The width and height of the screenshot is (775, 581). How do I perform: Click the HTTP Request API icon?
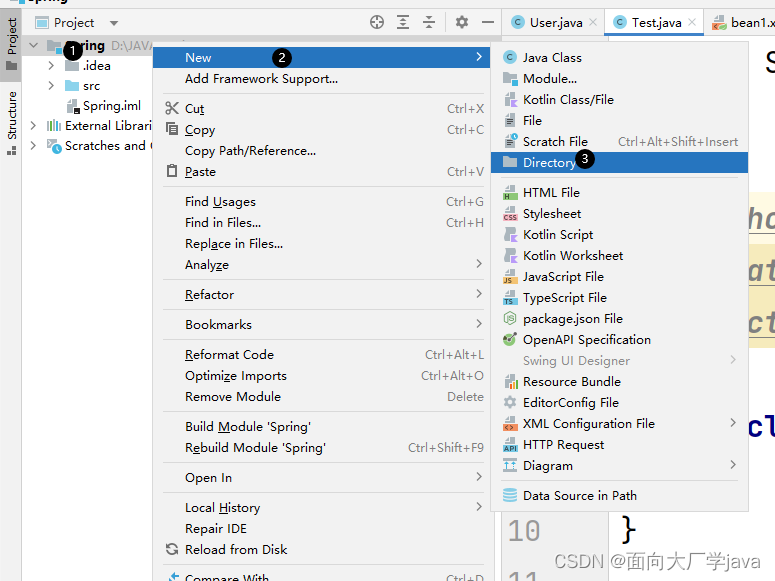click(510, 445)
